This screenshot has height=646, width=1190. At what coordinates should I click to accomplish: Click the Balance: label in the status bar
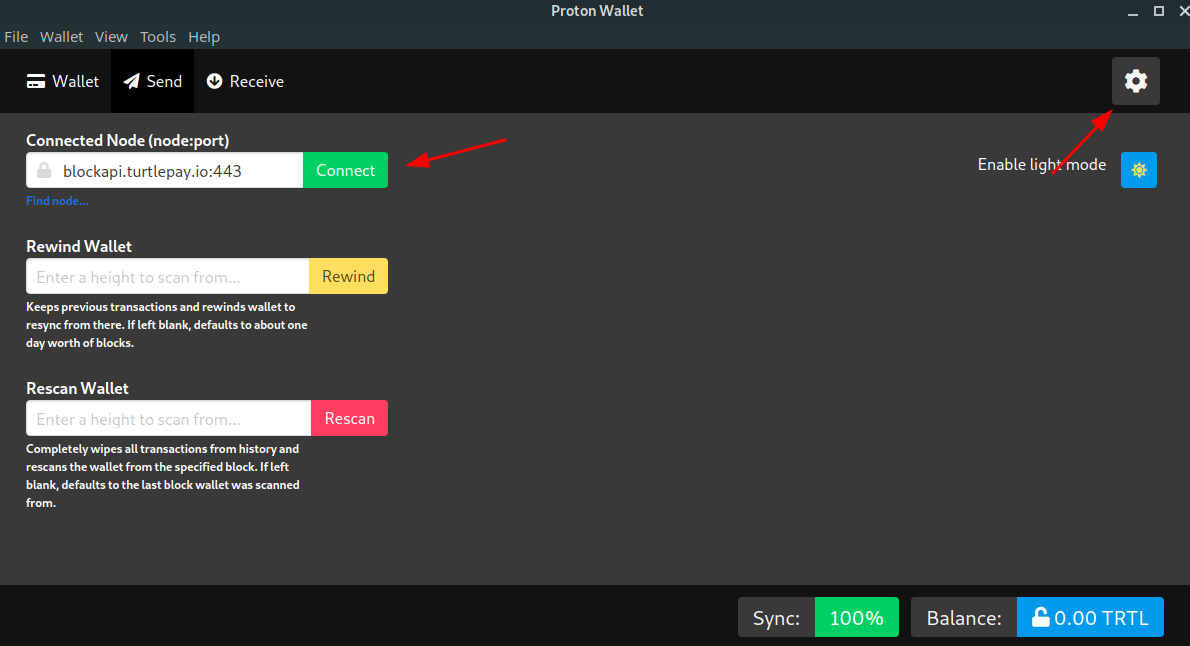click(x=964, y=617)
